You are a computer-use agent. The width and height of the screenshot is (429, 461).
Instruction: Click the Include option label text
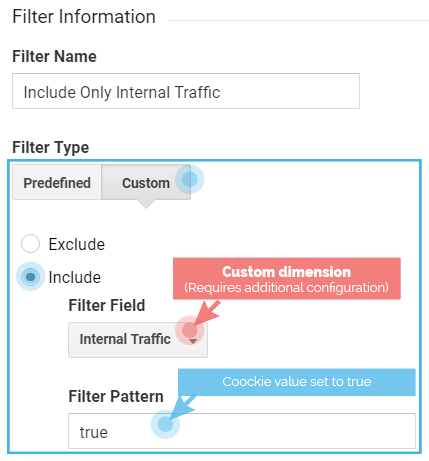coord(75,277)
